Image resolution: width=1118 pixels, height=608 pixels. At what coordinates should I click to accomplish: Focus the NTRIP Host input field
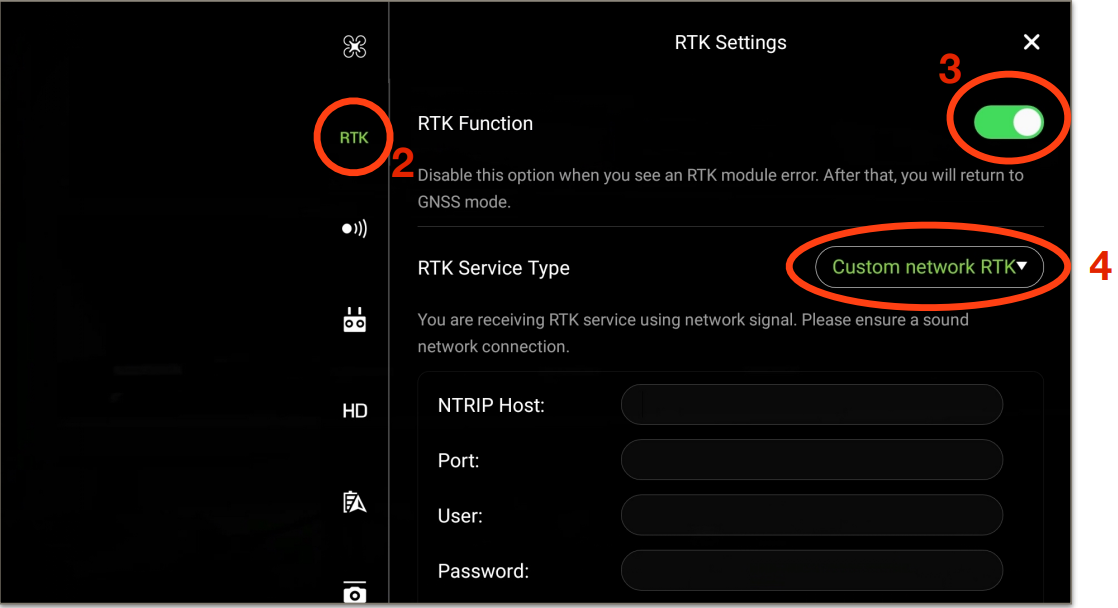click(x=811, y=405)
